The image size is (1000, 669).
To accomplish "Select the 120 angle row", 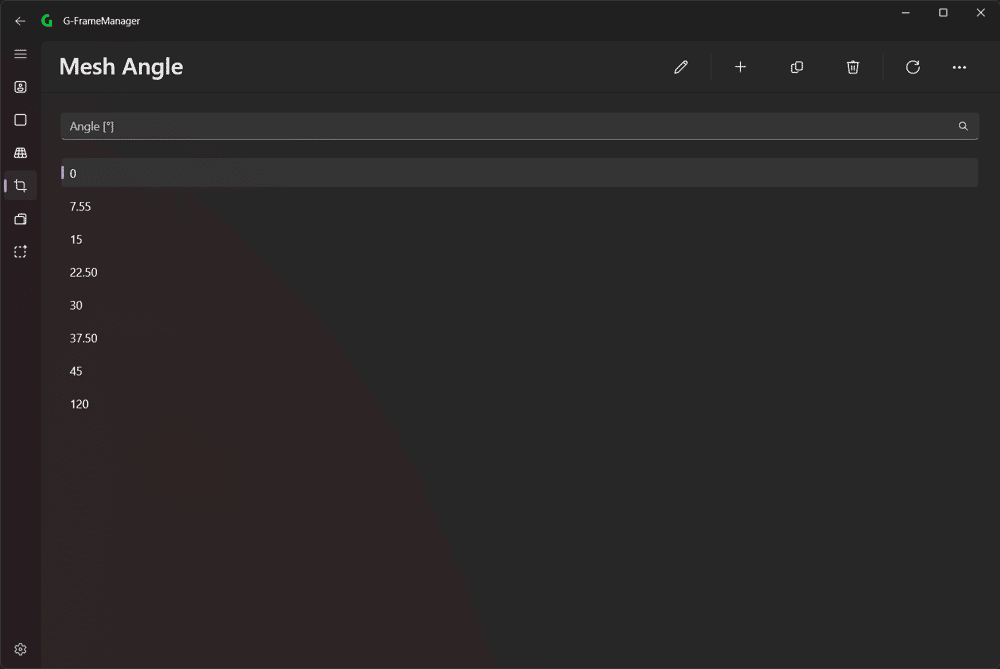I will coord(519,404).
